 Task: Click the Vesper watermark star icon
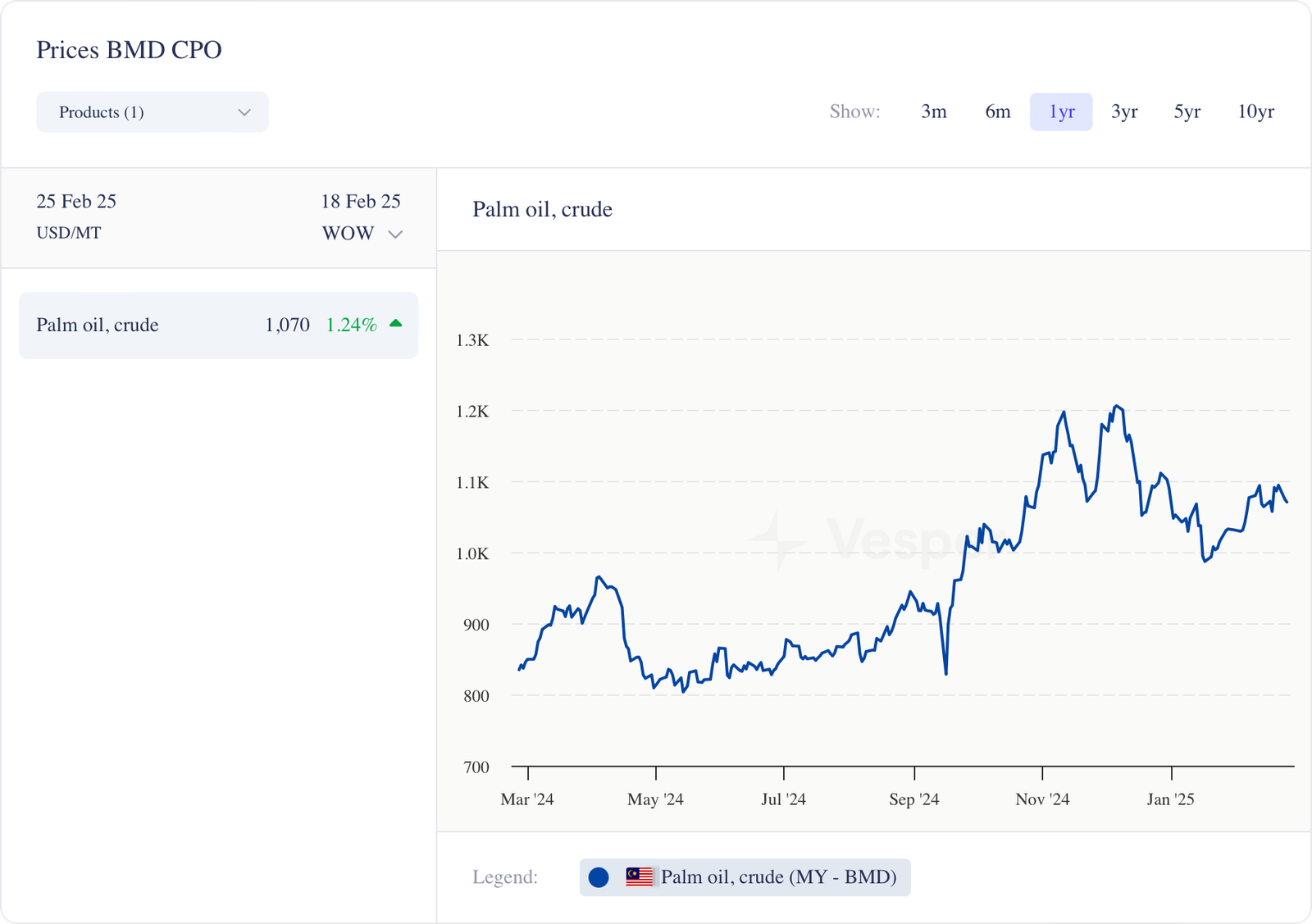tap(776, 541)
